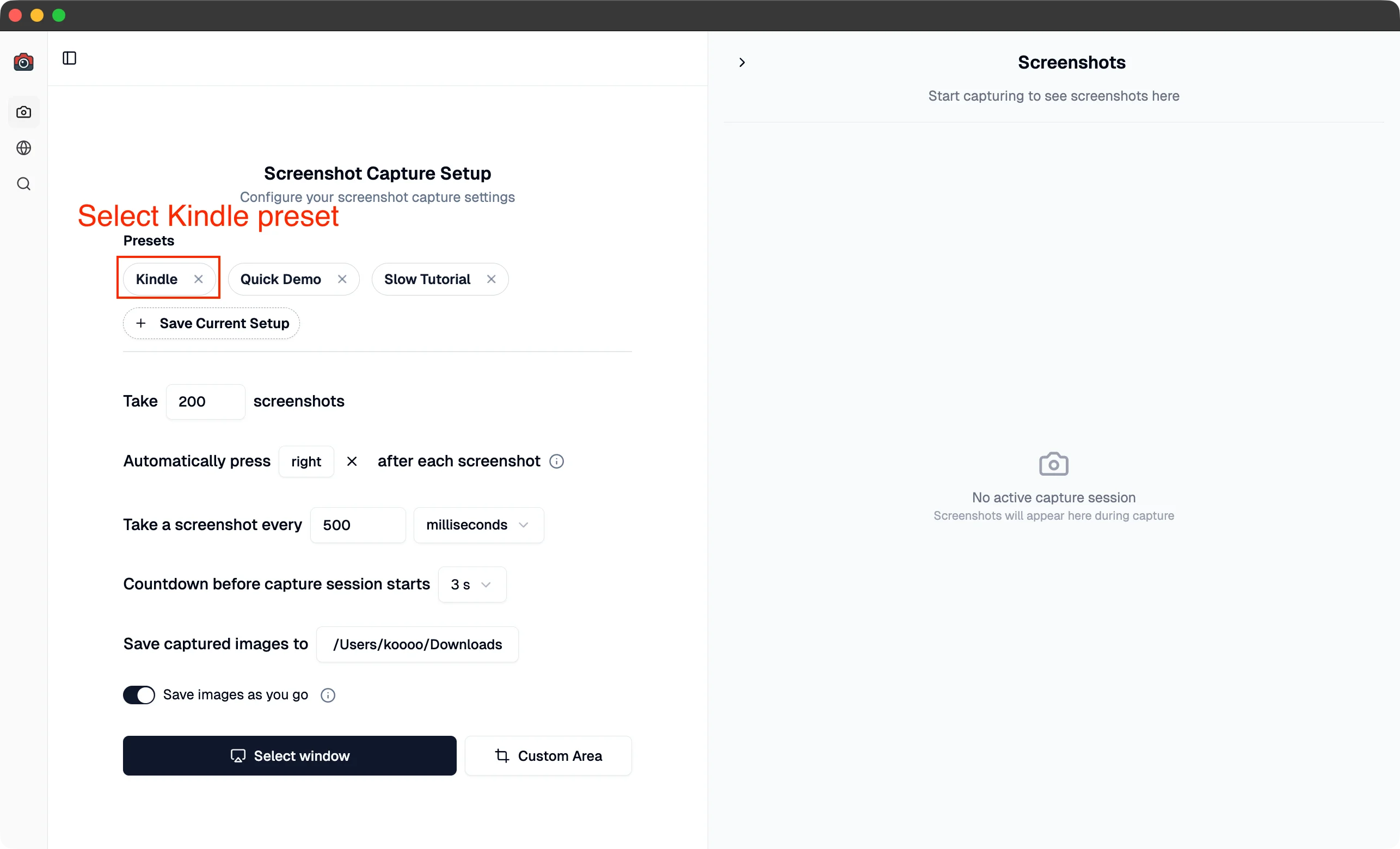Open the milliseconds unit dropdown
This screenshot has height=849, width=1400.
pyautogui.click(x=478, y=525)
